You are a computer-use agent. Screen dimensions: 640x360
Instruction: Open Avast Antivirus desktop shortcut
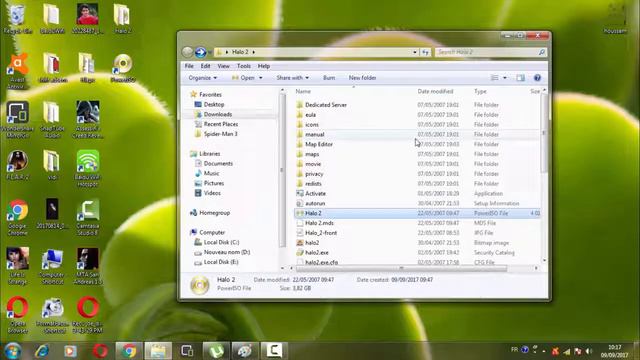point(17,70)
